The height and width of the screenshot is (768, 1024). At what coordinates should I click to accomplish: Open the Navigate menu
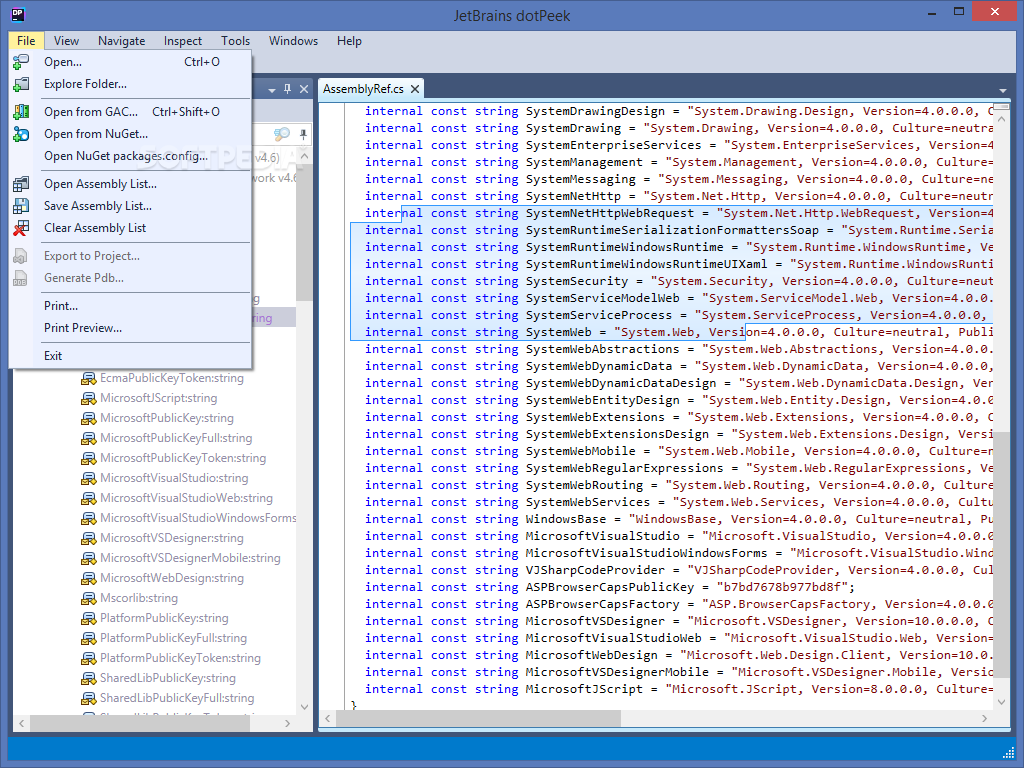121,40
